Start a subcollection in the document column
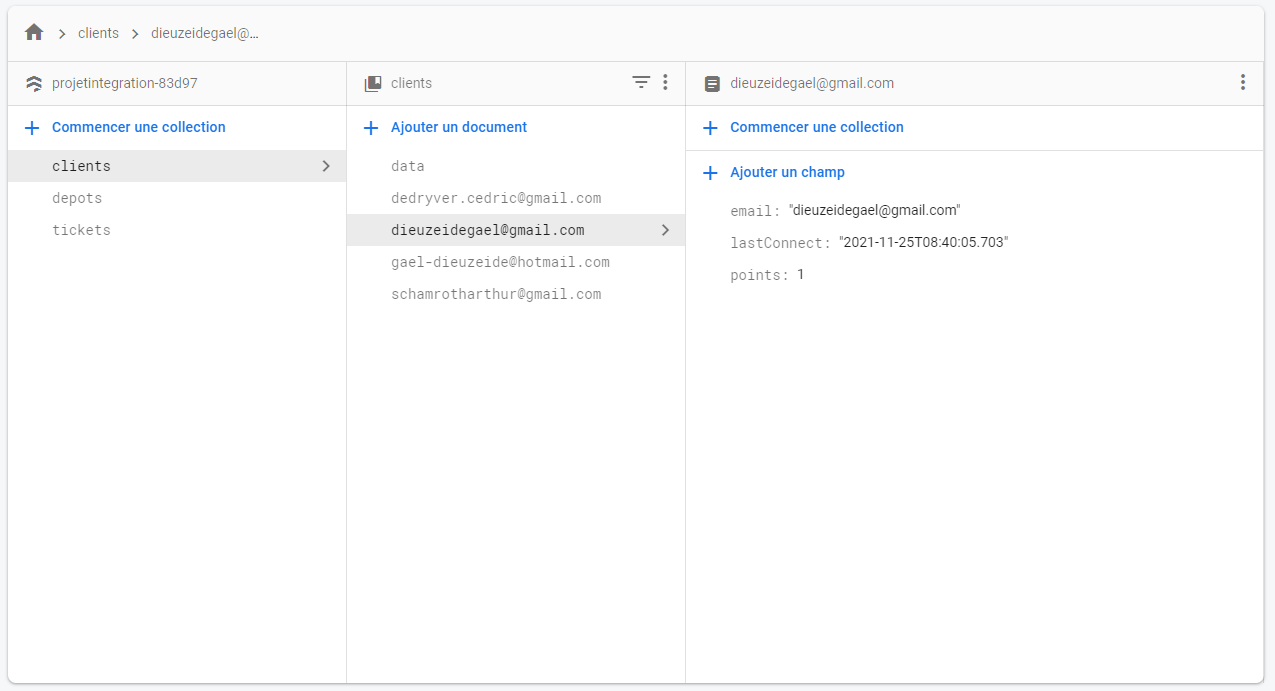 (x=817, y=127)
